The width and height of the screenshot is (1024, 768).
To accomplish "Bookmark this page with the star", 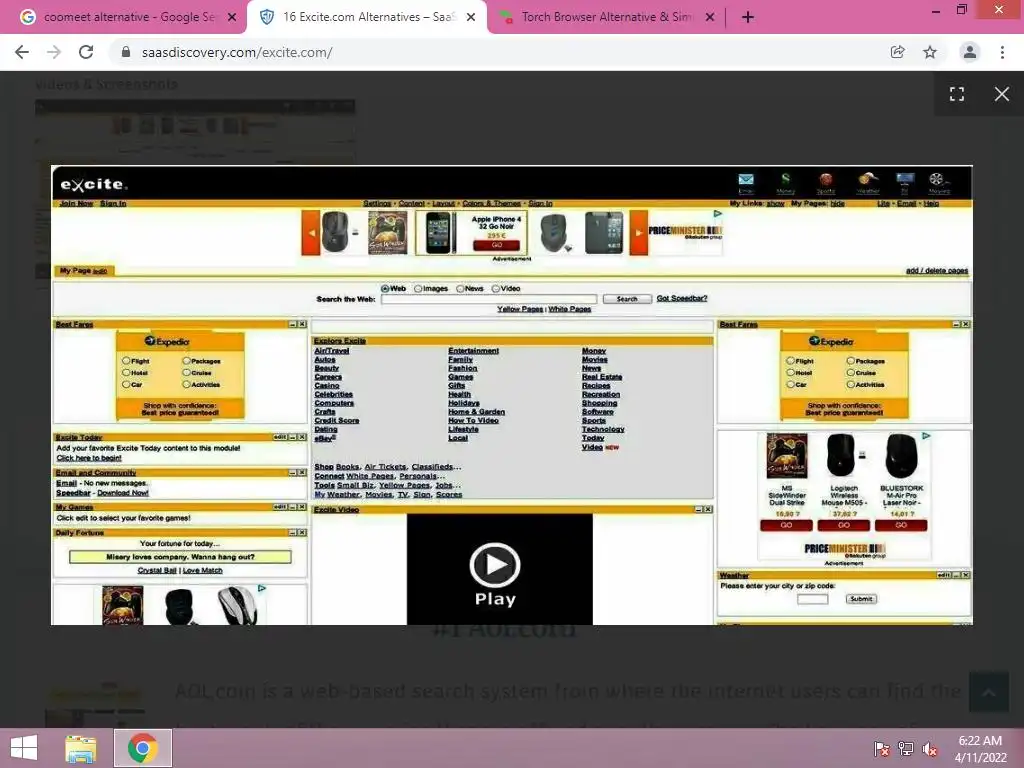I will click(930, 52).
